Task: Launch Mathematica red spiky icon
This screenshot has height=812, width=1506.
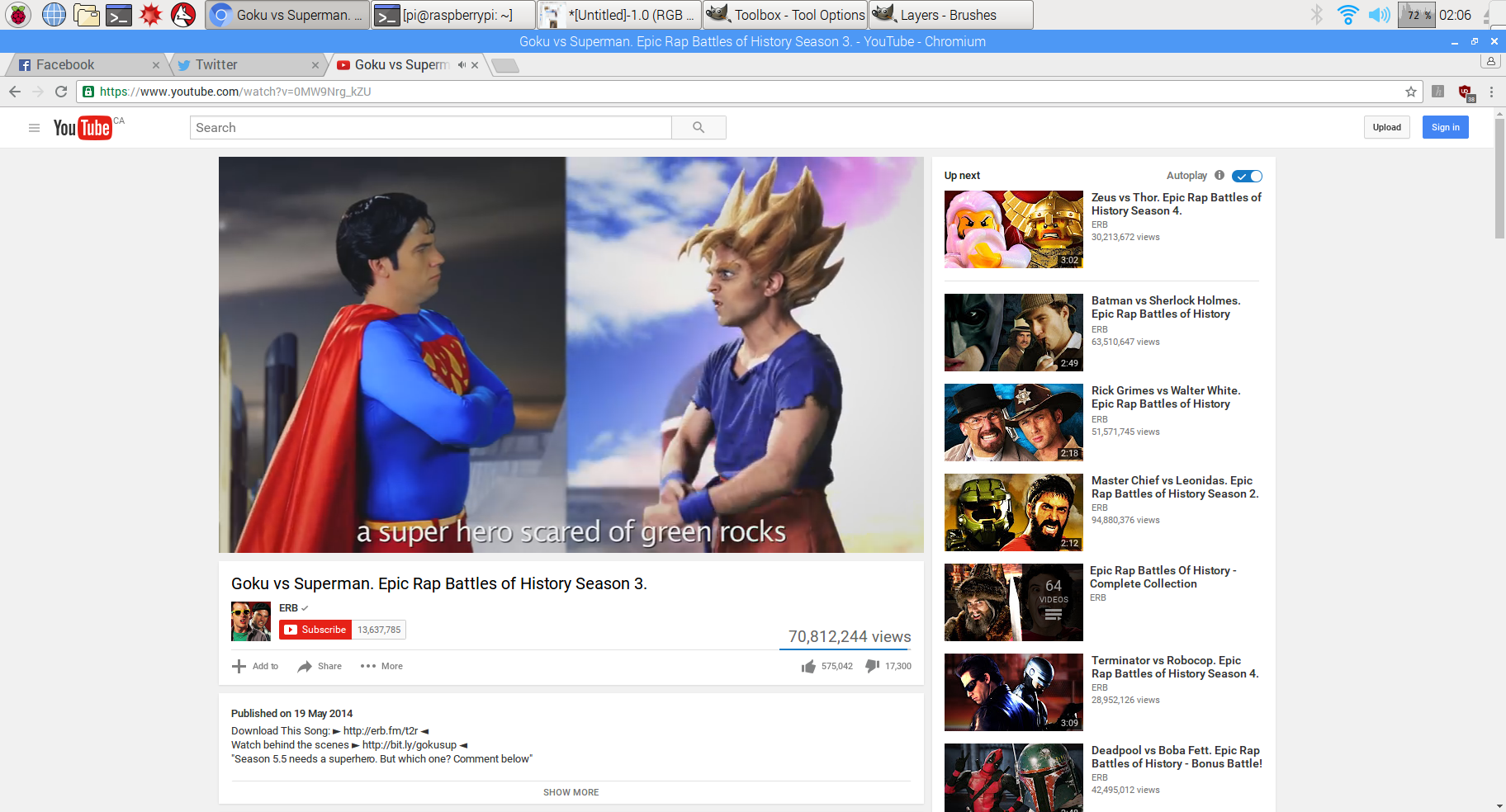Action: pos(151,15)
